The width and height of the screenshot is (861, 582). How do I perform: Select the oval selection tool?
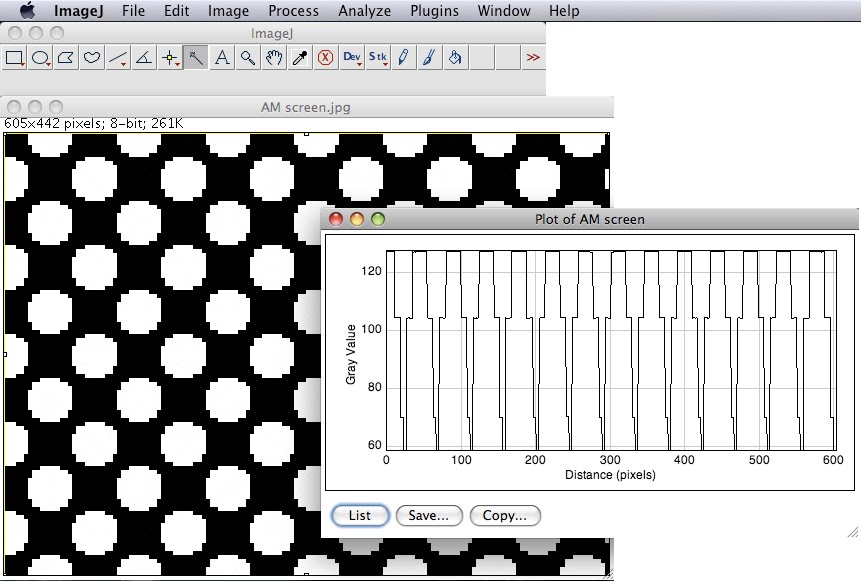[40, 57]
